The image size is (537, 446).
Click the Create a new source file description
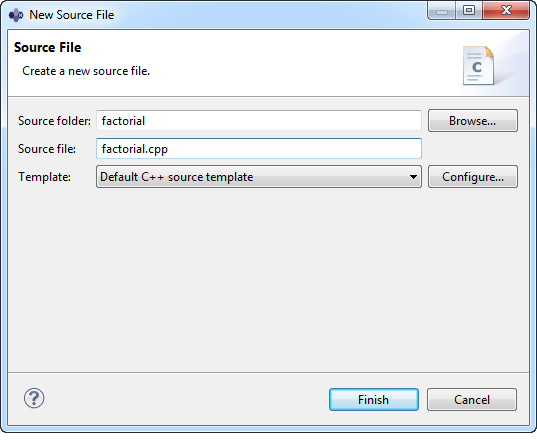point(86,71)
